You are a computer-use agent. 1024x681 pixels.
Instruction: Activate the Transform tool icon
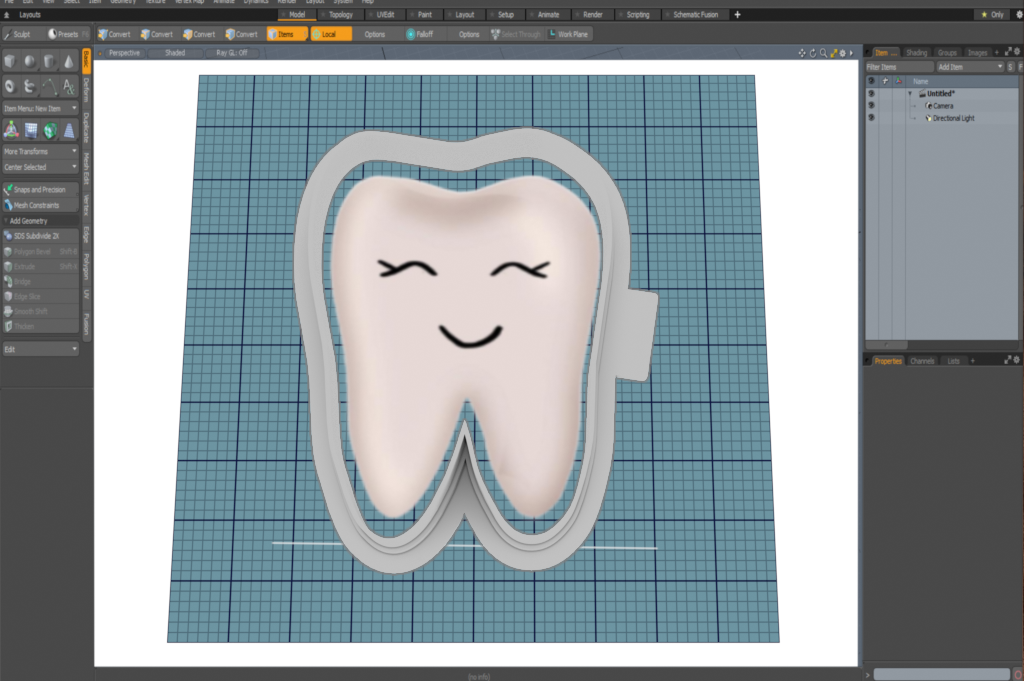(x=11, y=130)
